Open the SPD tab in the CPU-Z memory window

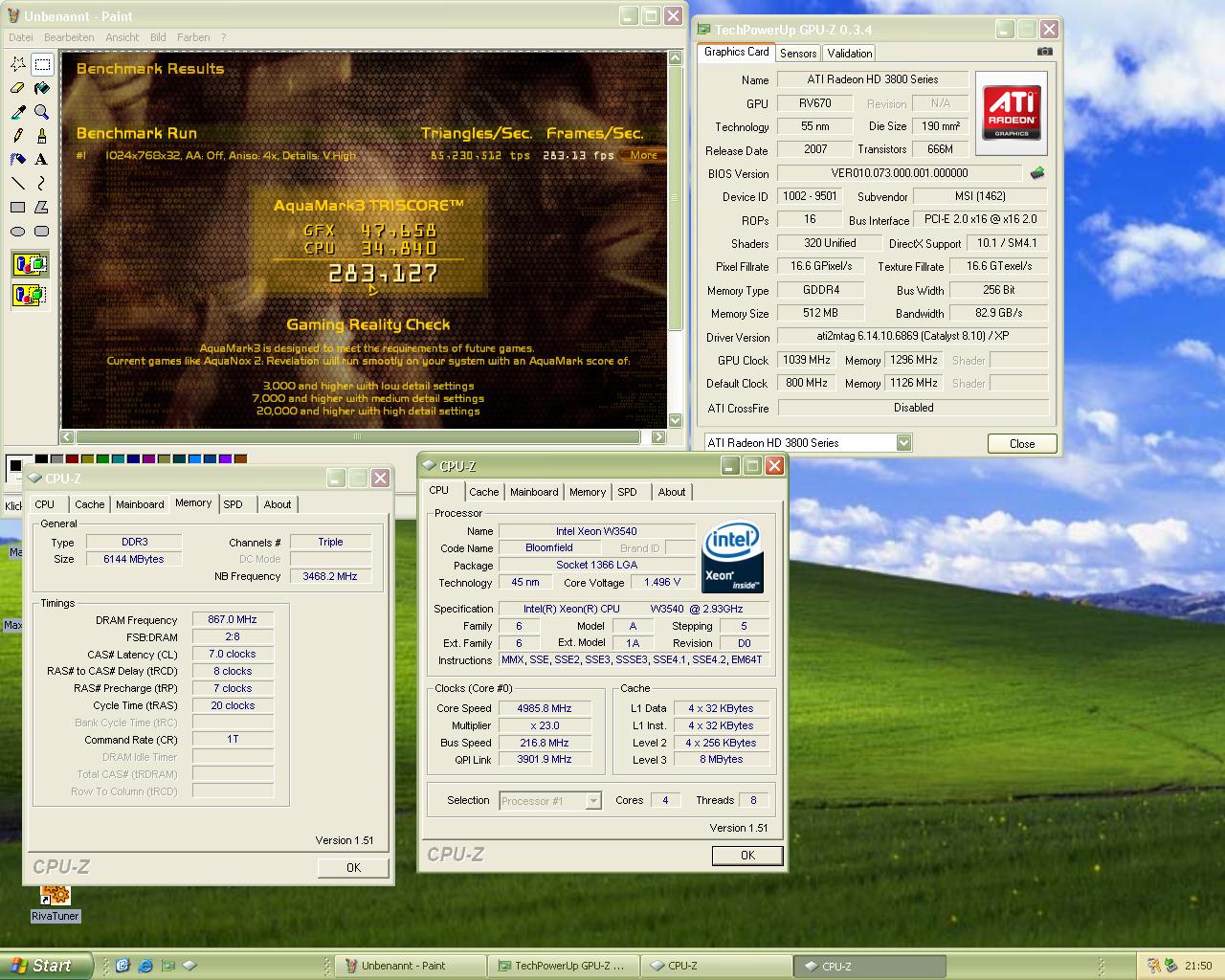pyautogui.click(x=234, y=504)
